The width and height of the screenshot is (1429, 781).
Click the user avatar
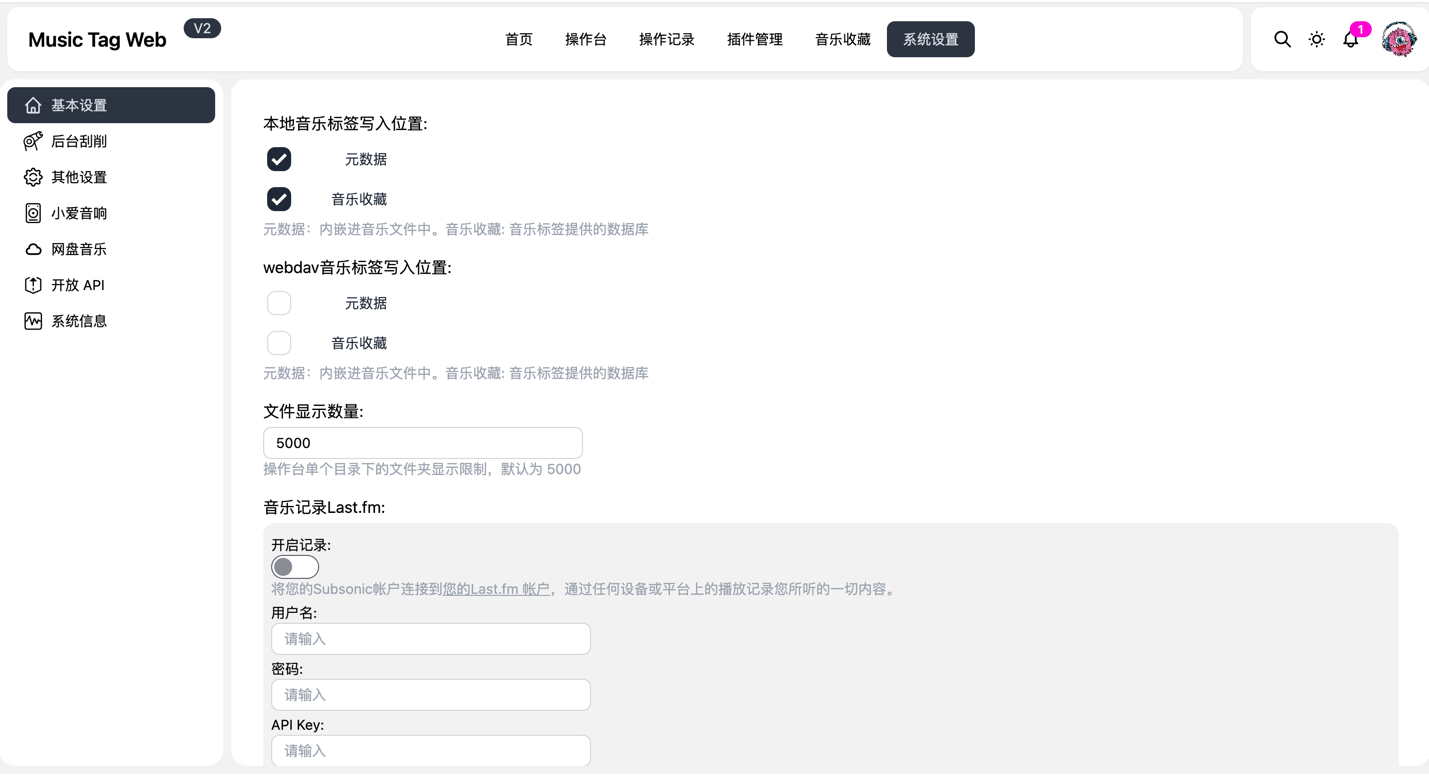(x=1398, y=39)
